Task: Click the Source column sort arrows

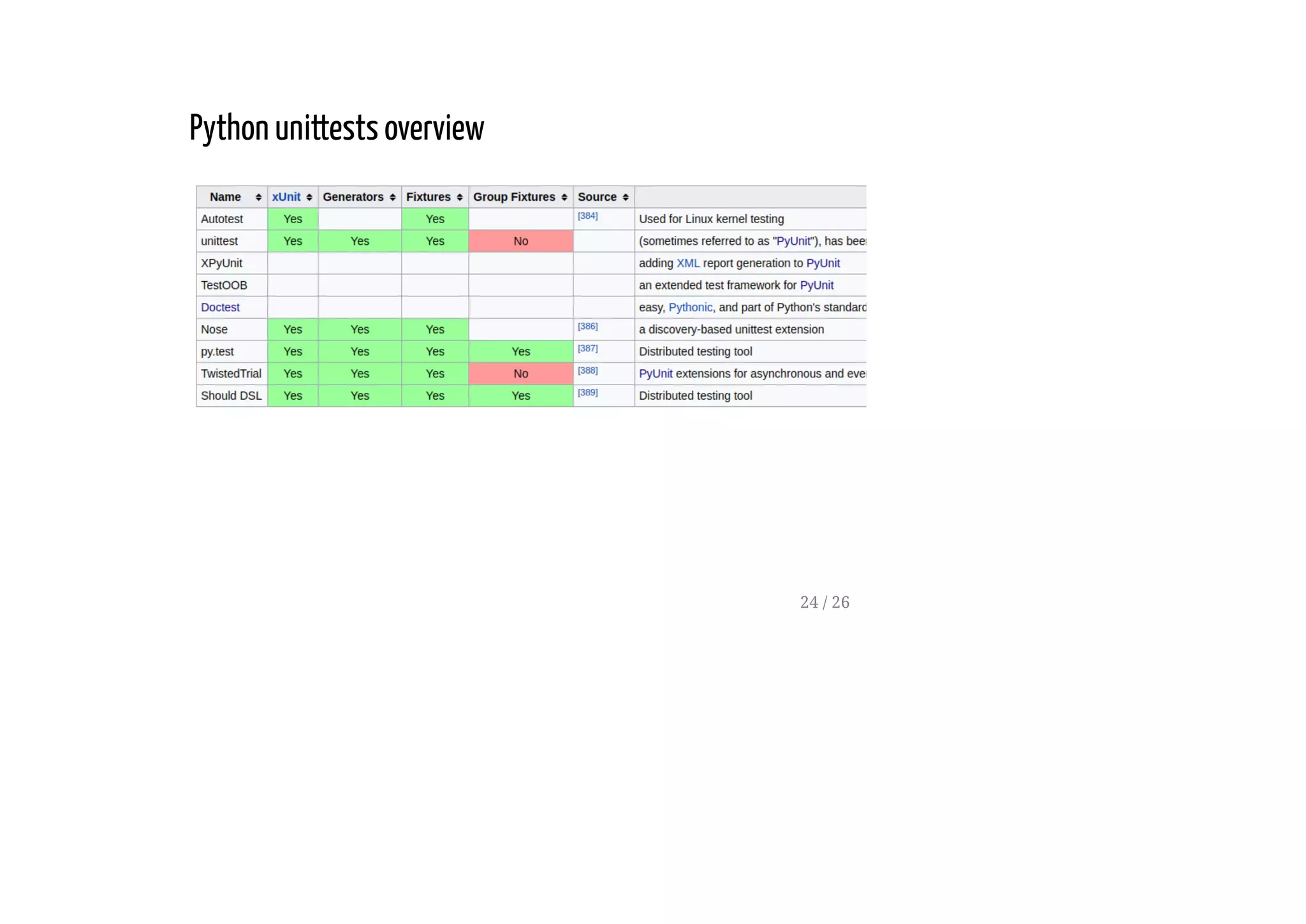Action: [x=625, y=198]
